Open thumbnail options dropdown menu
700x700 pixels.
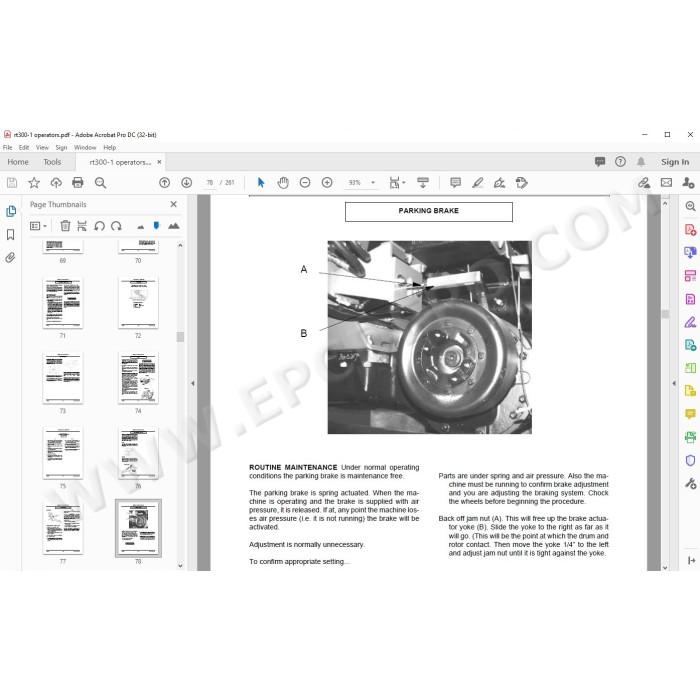[x=38, y=226]
